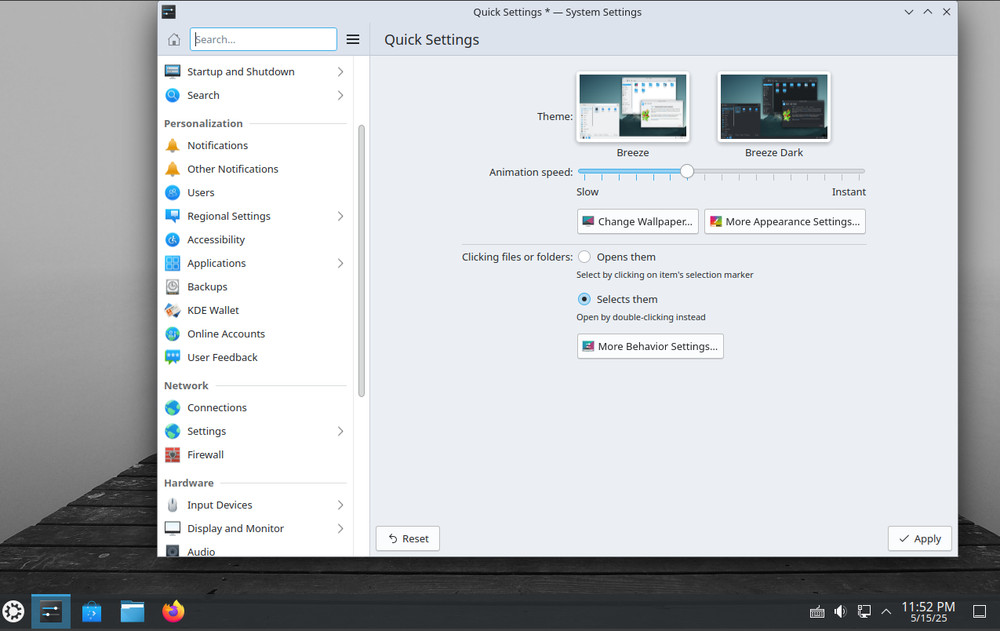Click System Settings icon in taskbar
Image resolution: width=1000 pixels, height=631 pixels.
click(51, 612)
